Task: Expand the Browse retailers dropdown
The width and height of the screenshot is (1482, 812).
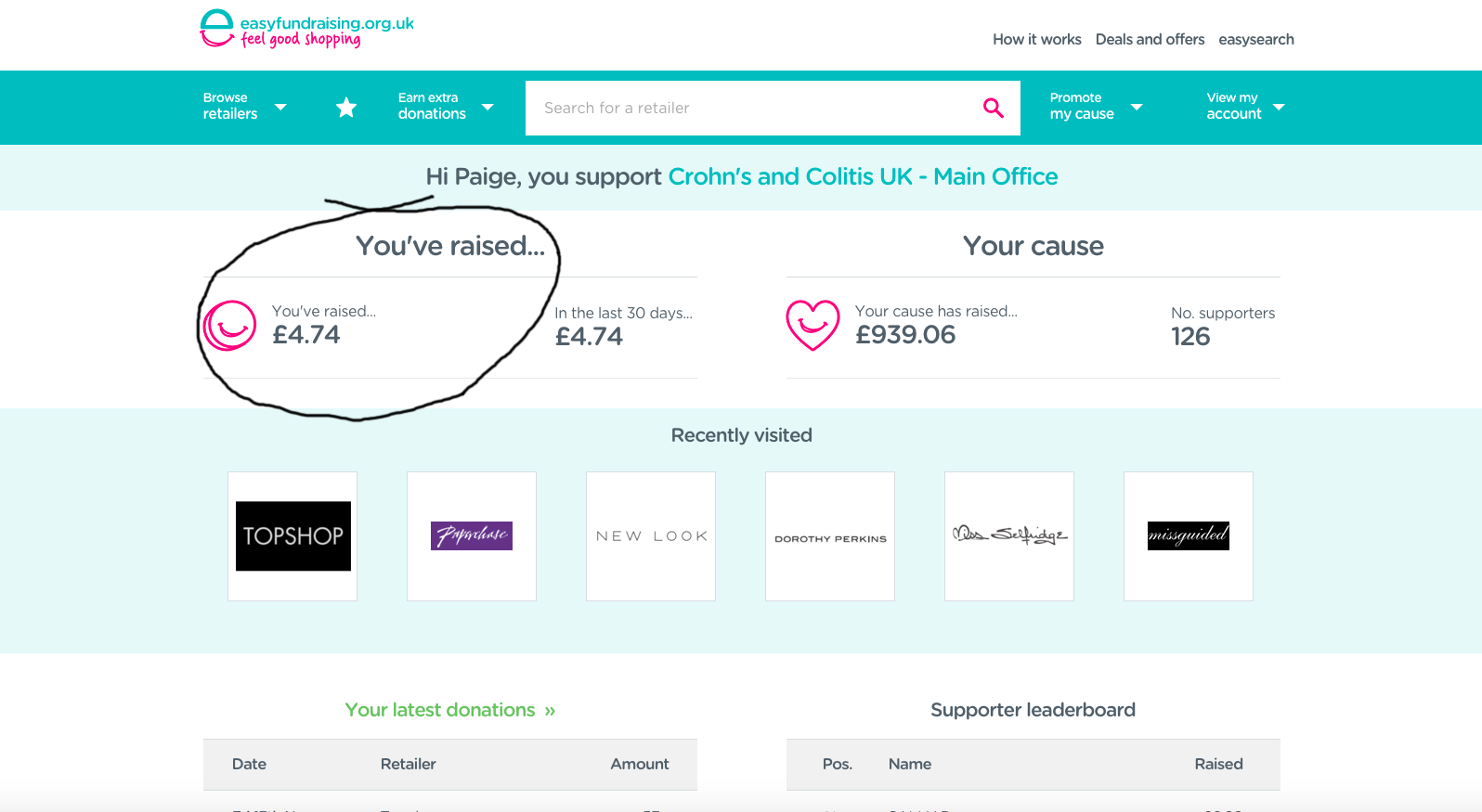Action: pyautogui.click(x=244, y=107)
